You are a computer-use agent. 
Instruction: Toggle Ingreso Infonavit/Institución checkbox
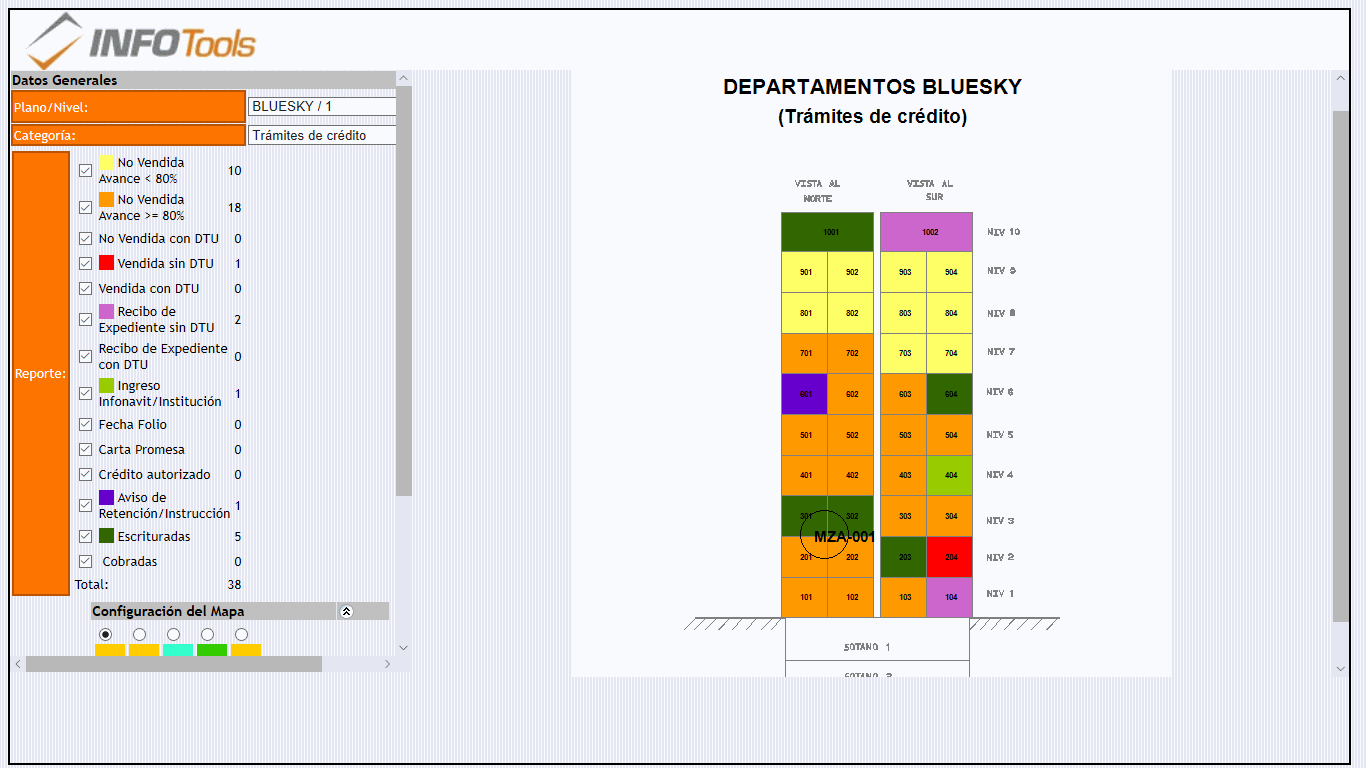(x=86, y=393)
